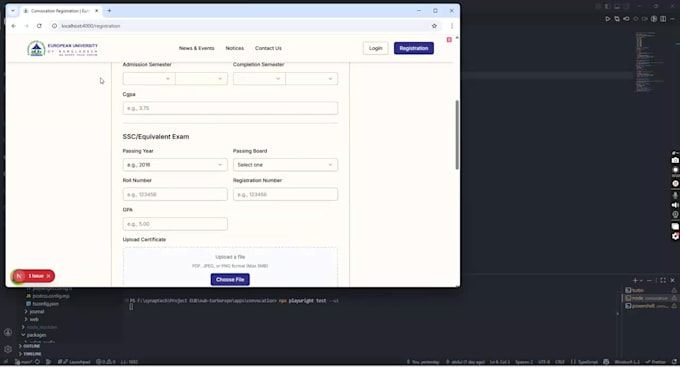Click errors and warnings status bar item
Image resolution: width=680 pixels, height=367 pixels.
point(105,362)
